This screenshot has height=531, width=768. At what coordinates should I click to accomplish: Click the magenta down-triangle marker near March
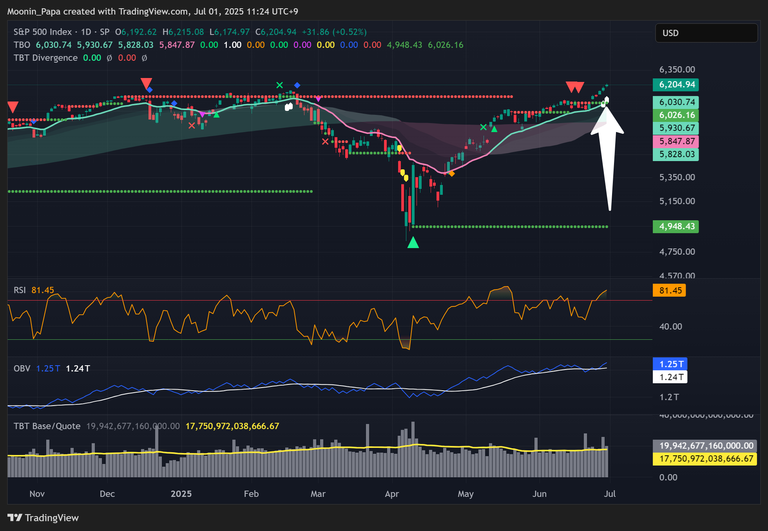coord(318,99)
